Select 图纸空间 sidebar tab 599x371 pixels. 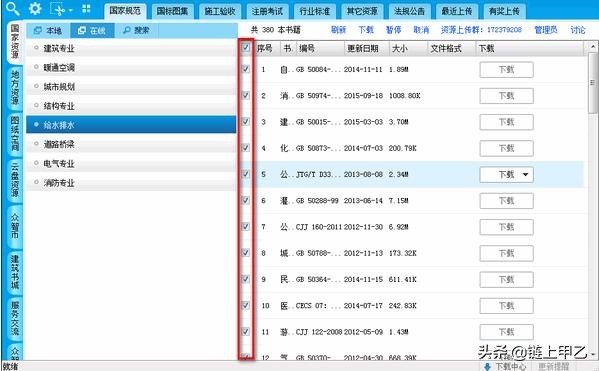coord(15,134)
